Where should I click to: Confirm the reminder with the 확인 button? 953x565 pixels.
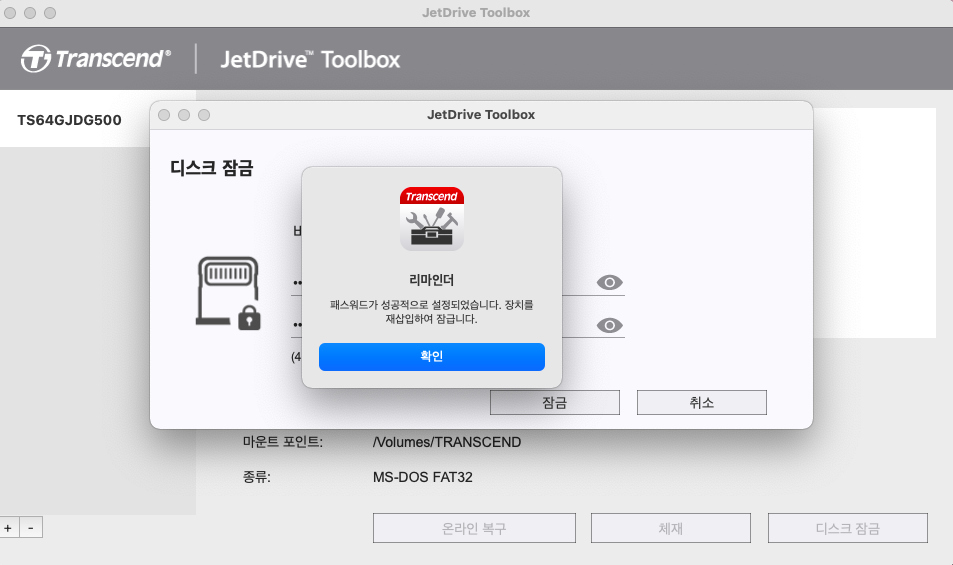(432, 357)
